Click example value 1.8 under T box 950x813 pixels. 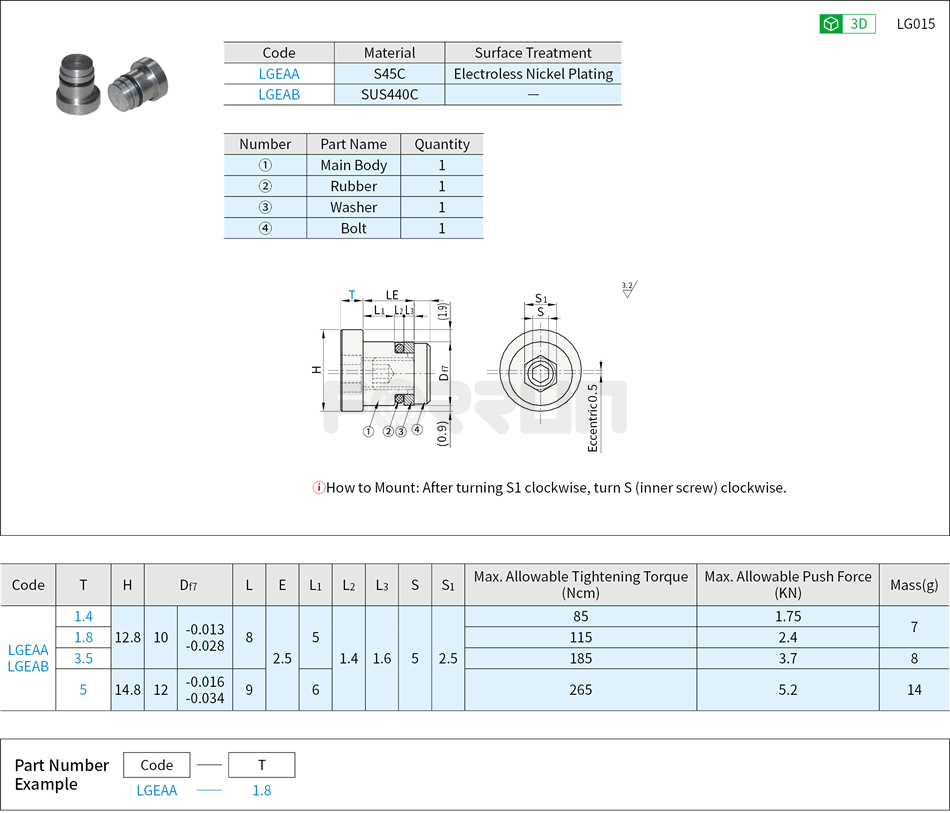pos(262,791)
